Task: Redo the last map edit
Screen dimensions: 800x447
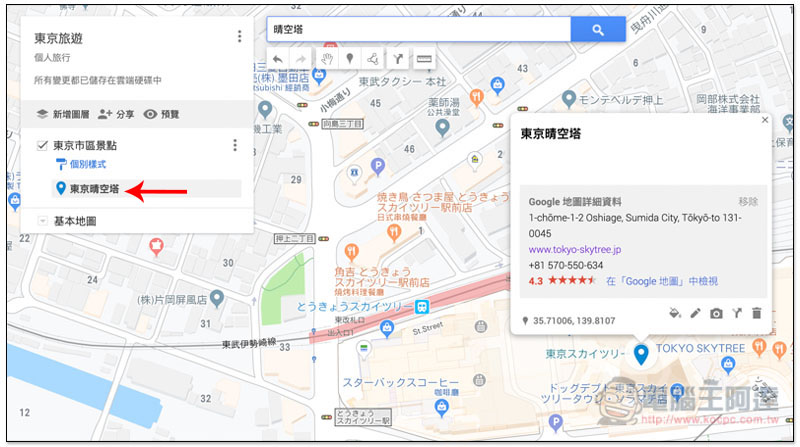Action: (301, 59)
